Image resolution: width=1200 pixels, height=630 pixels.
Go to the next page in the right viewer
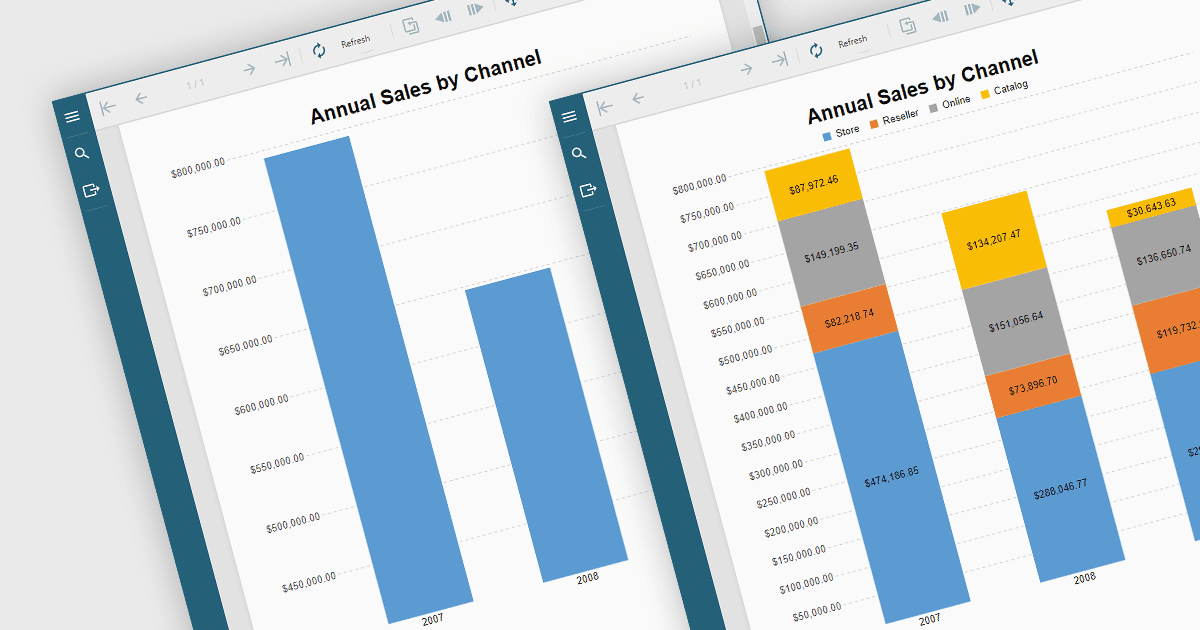[746, 68]
